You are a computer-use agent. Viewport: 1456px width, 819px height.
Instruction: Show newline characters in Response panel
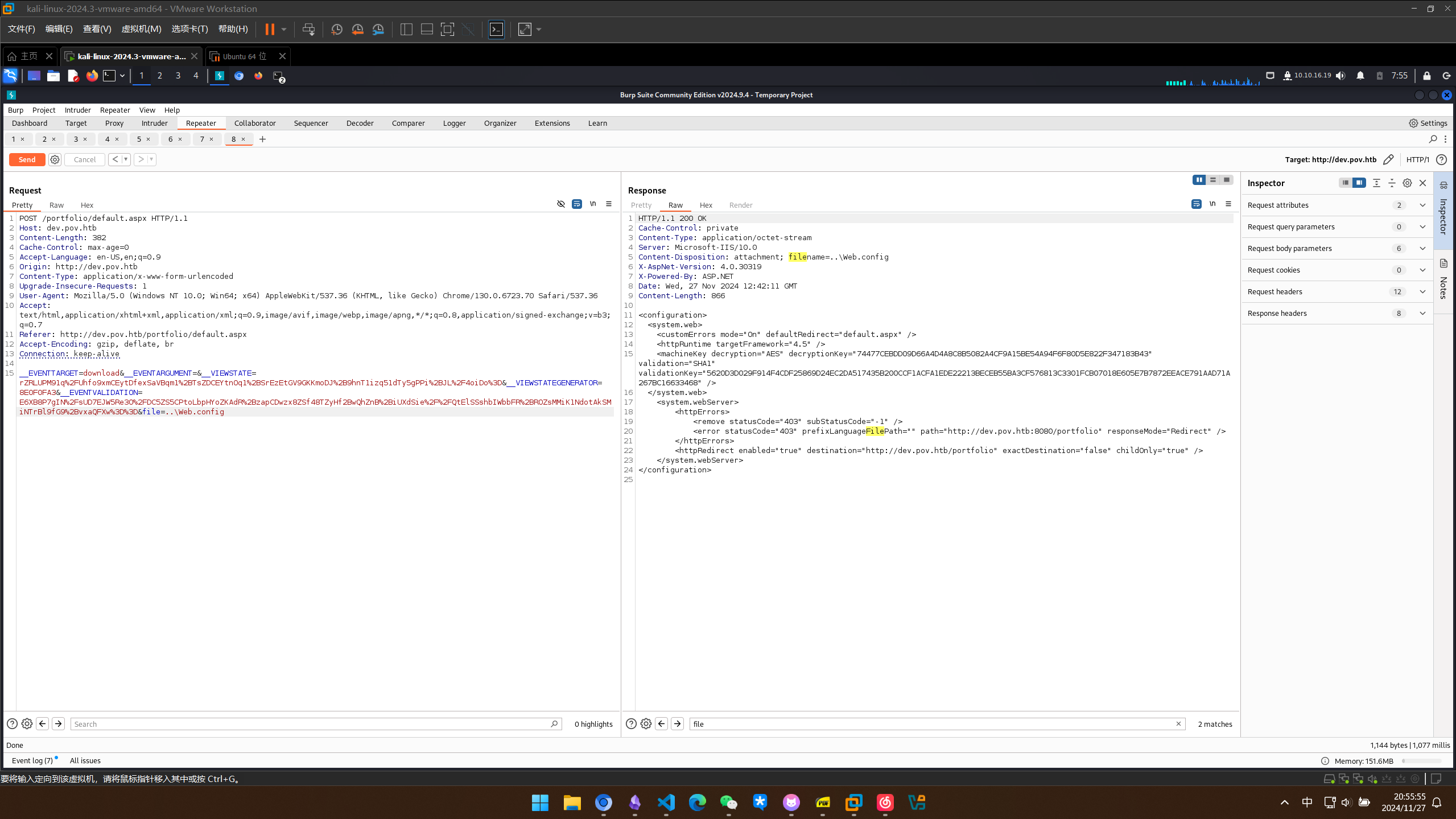1212,204
